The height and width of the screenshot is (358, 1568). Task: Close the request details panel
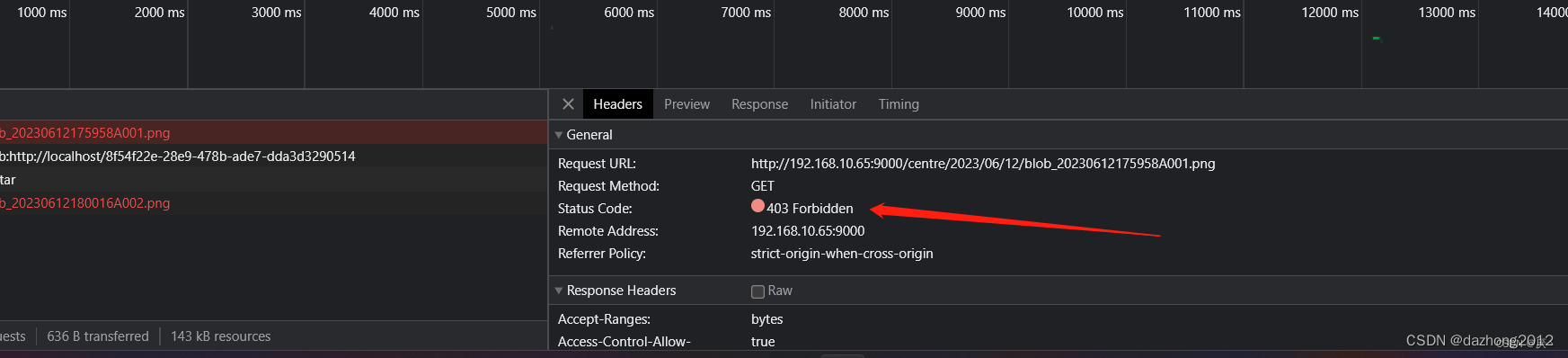tap(568, 104)
